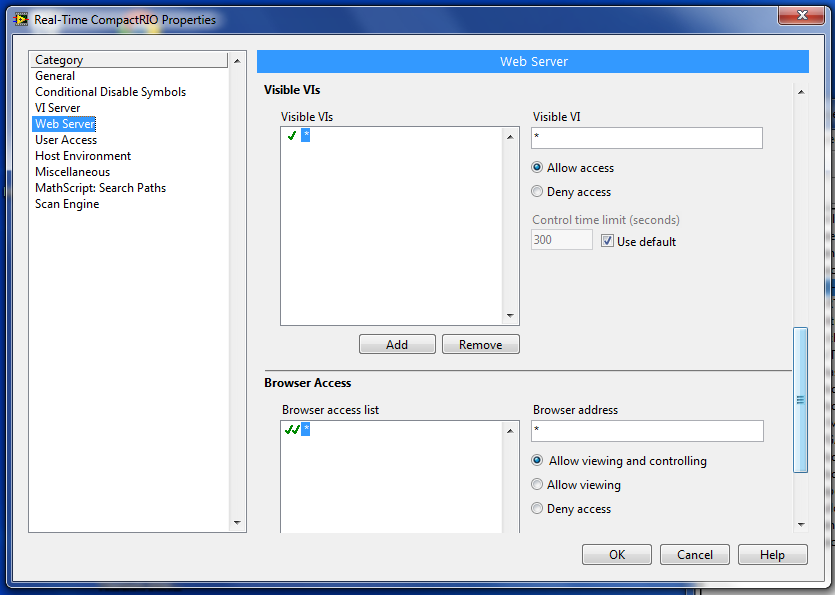Close the Real-Time CompactRIO Properties dialog
The image size is (835, 595).
click(802, 15)
